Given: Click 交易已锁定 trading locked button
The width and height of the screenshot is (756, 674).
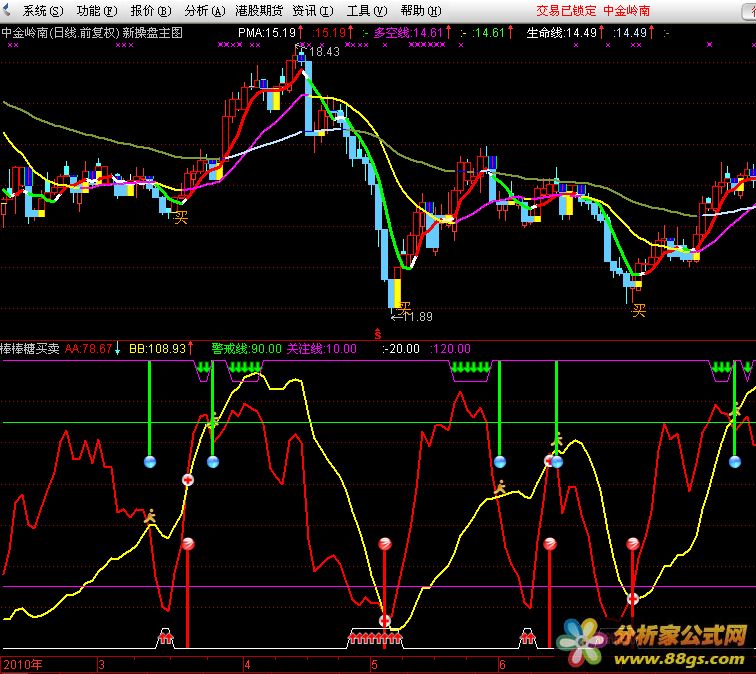Looking at the screenshot, I should tap(566, 11).
